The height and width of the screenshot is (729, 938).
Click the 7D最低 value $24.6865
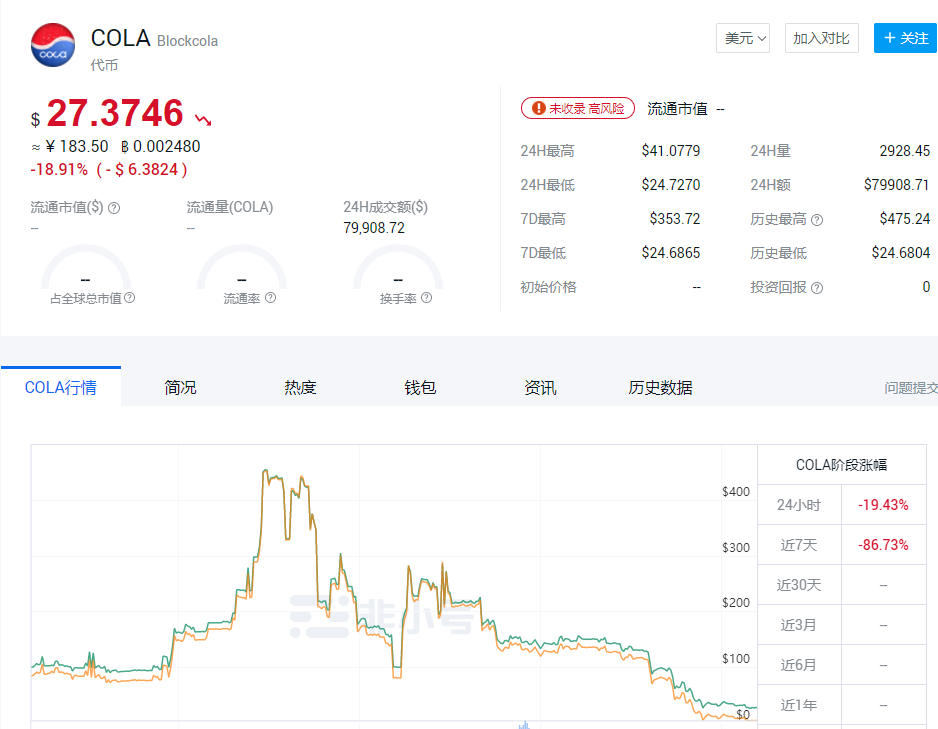tap(671, 253)
